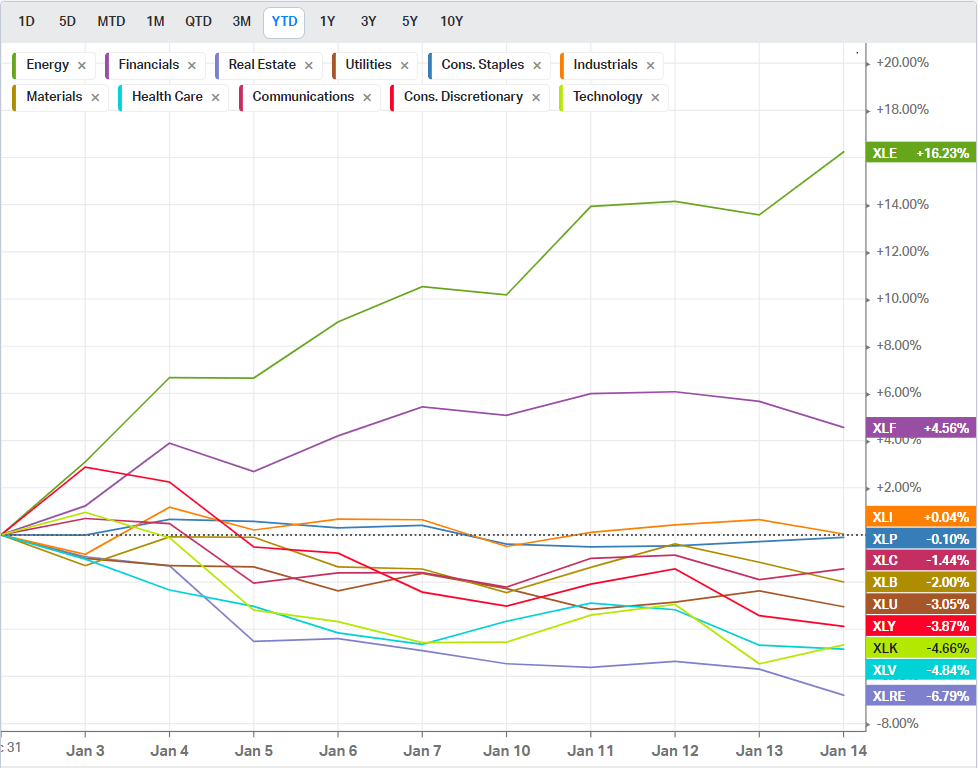The image size is (978, 768).
Task: Choose the MTD range tab
Action: [x=111, y=21]
